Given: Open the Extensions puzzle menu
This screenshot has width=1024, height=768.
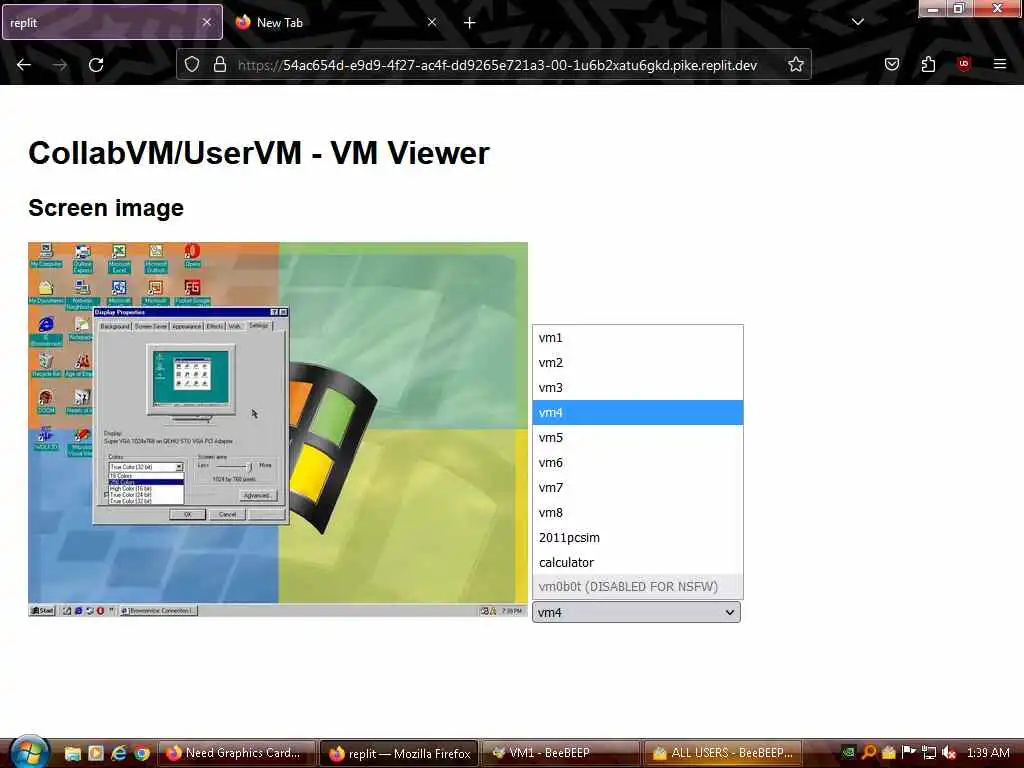Looking at the screenshot, I should (928, 64).
